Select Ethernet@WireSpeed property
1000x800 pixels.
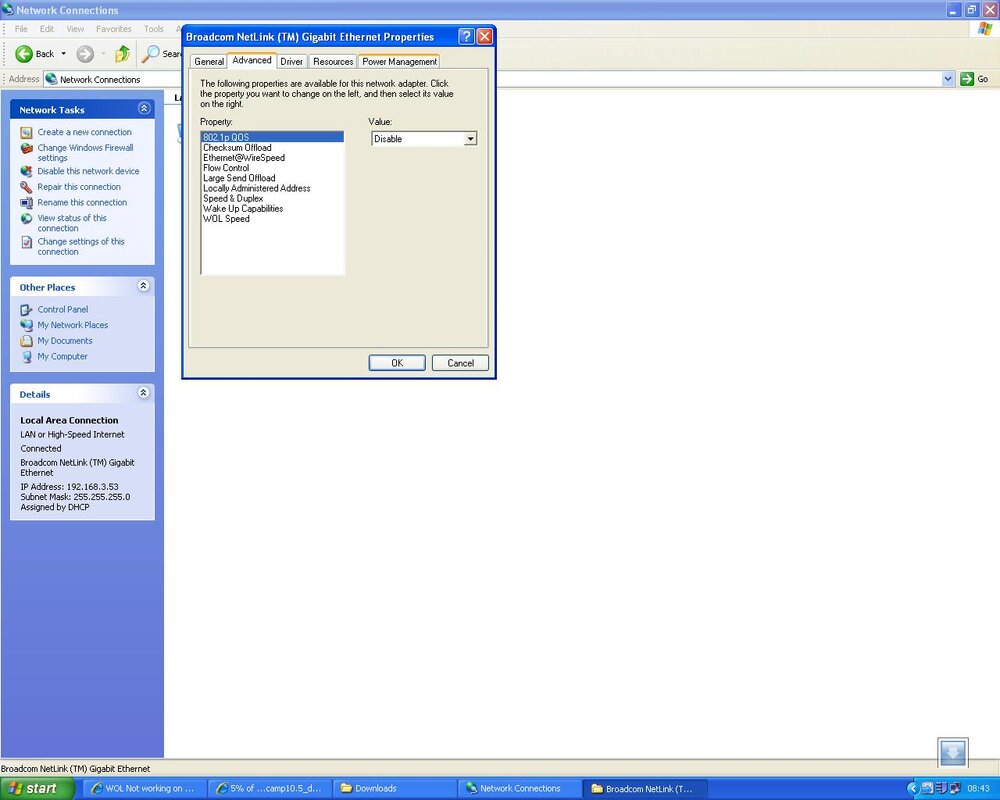[x=272, y=158]
